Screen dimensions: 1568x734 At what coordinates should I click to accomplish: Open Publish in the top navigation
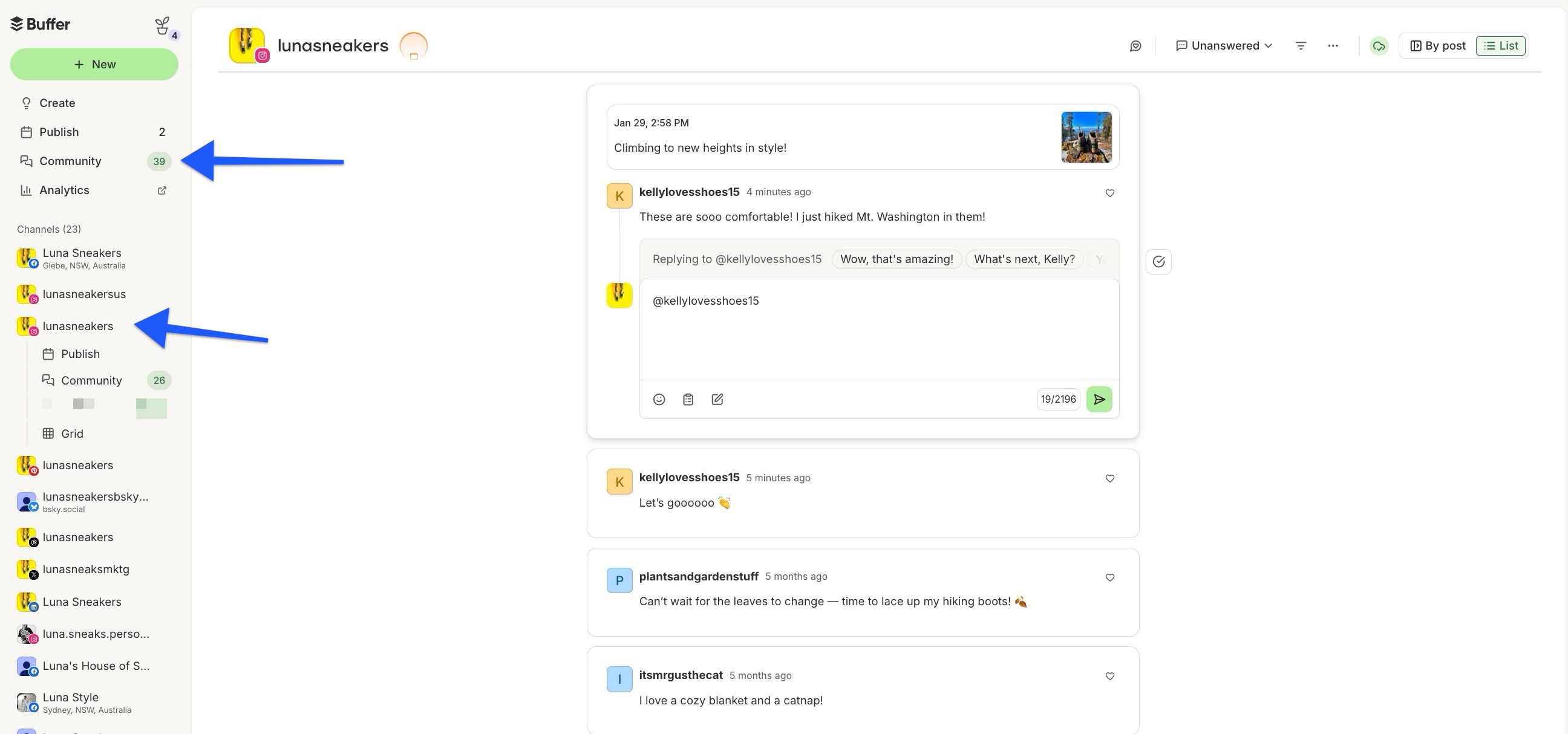(x=94, y=132)
